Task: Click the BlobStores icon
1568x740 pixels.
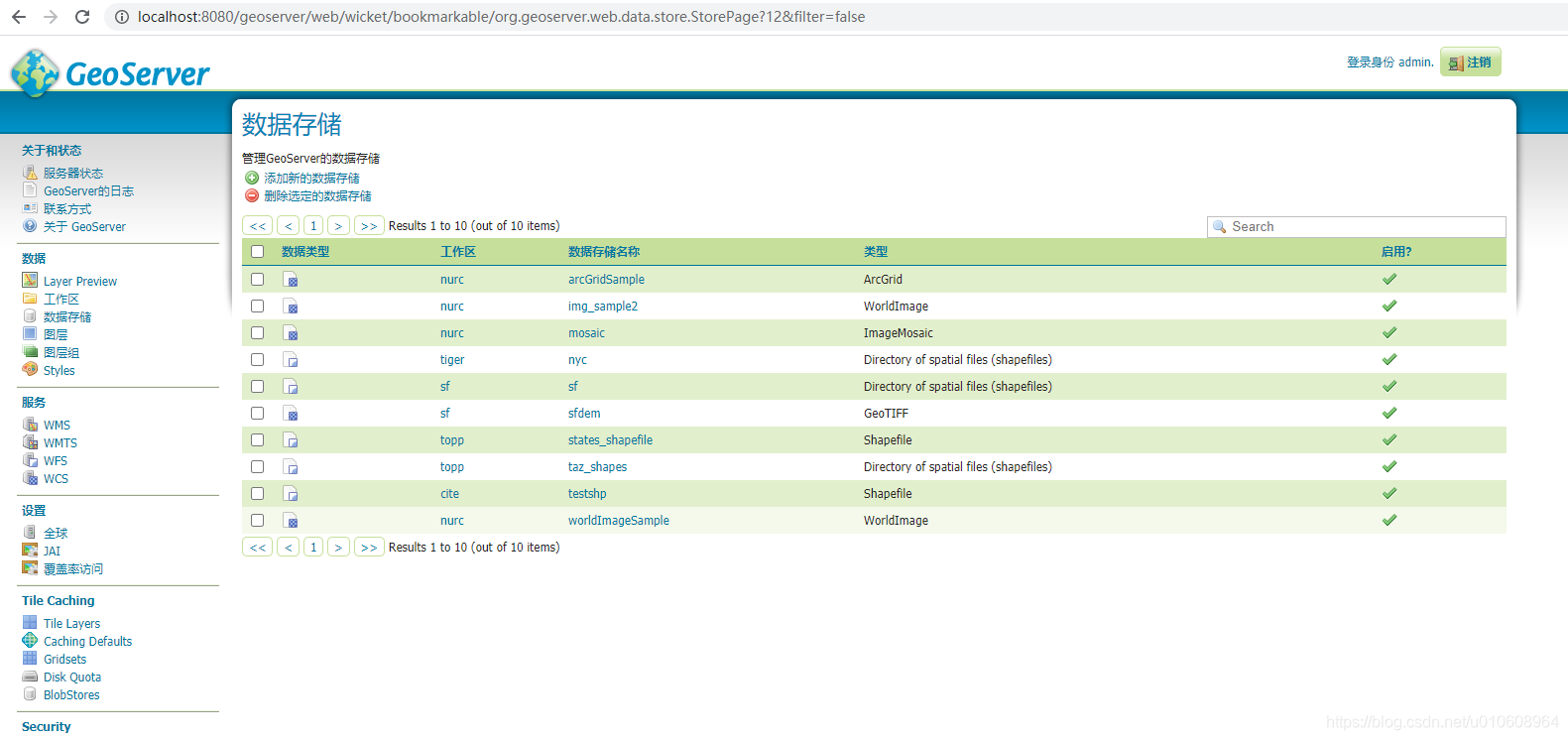Action: pyautogui.click(x=30, y=694)
